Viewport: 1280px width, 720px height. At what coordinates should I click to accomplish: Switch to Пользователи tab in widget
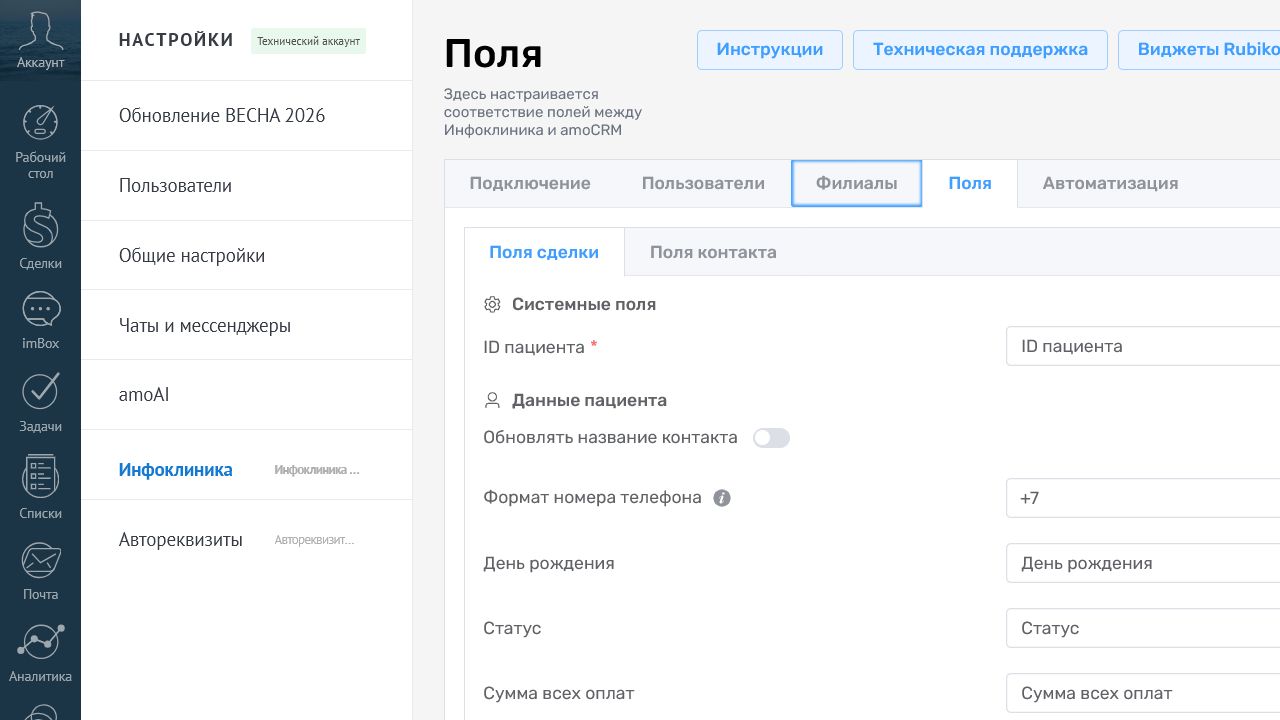pos(703,183)
